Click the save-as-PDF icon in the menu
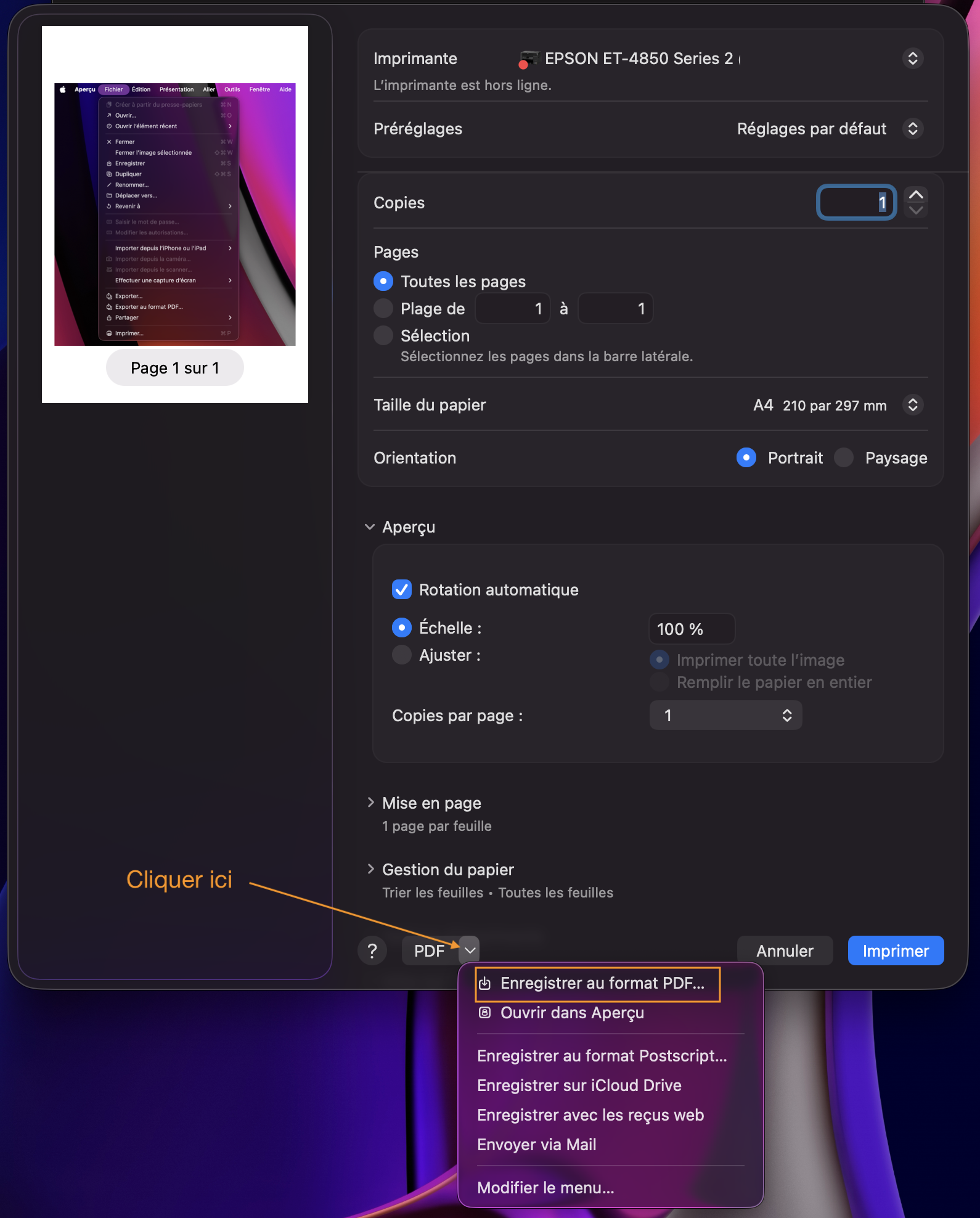This screenshot has height=1218, width=980. pyautogui.click(x=485, y=983)
